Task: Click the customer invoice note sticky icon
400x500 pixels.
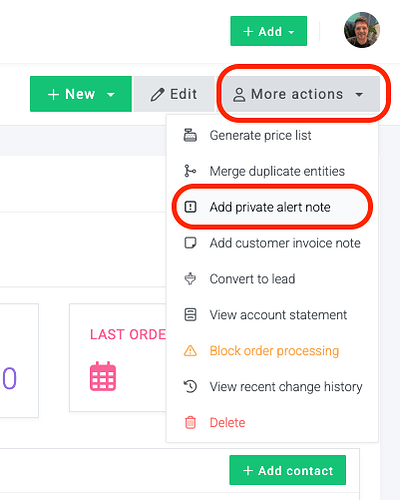Action: coord(190,243)
